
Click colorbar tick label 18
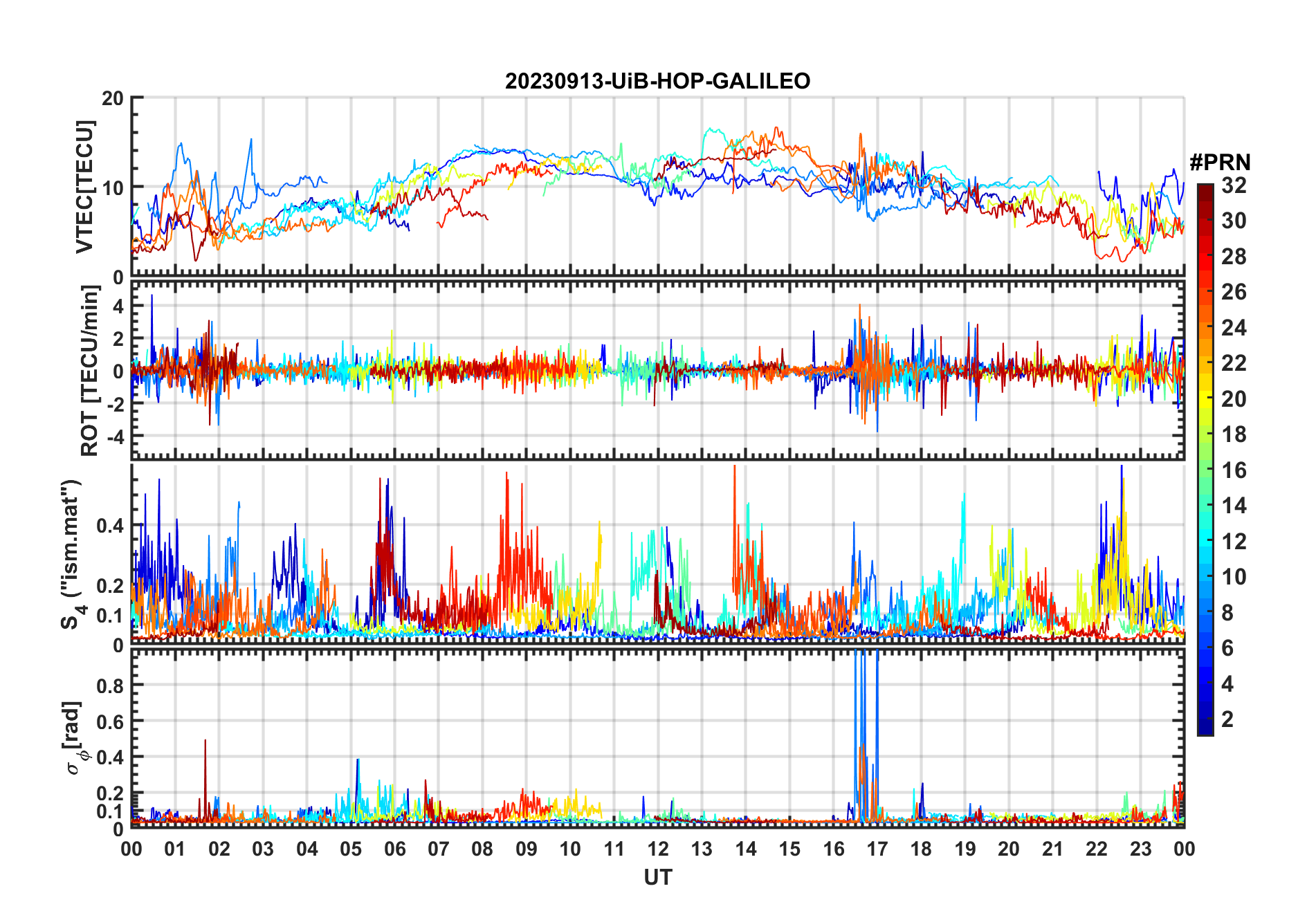point(1234,434)
